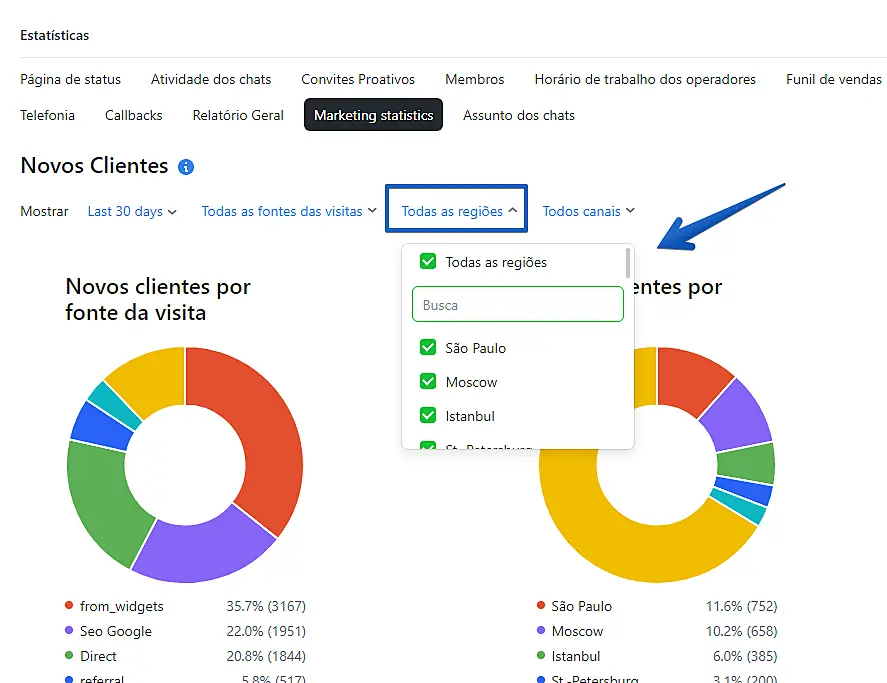
Task: Toggle the Moscow region checkbox
Action: point(428,382)
